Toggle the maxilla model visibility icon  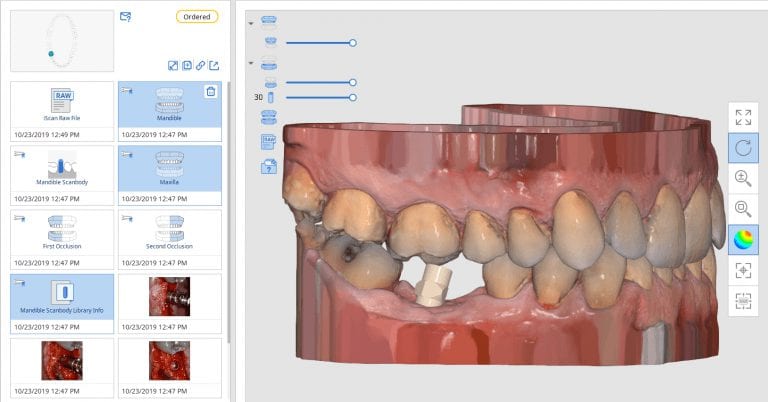(x=270, y=42)
